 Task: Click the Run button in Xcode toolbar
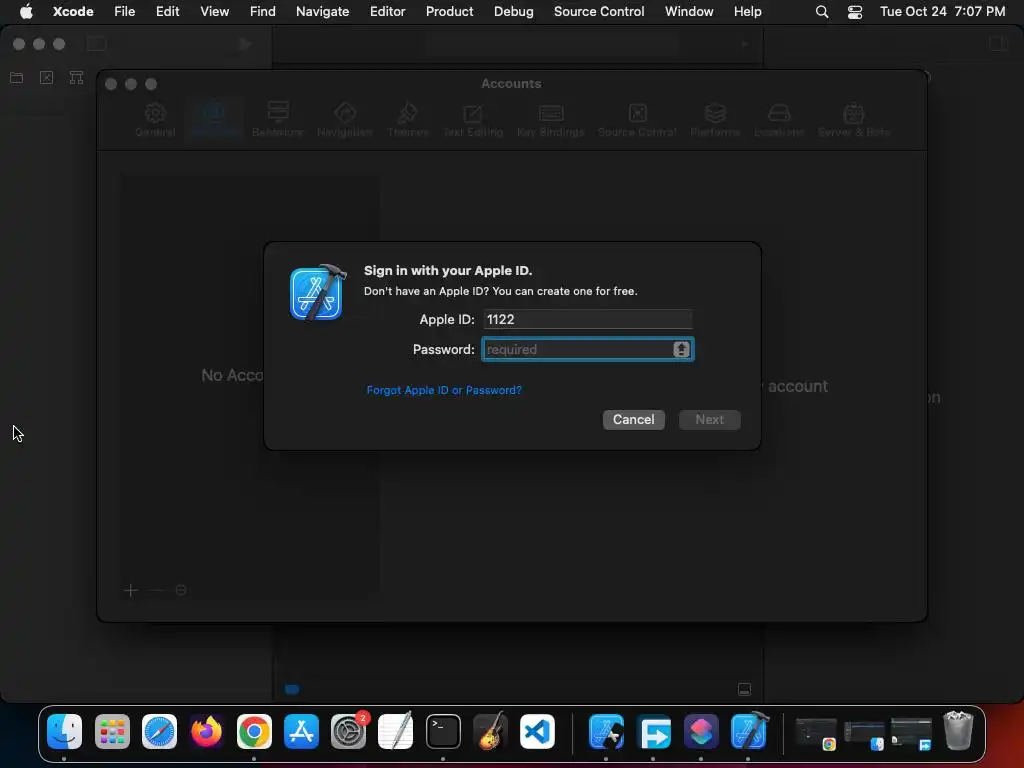pos(245,44)
